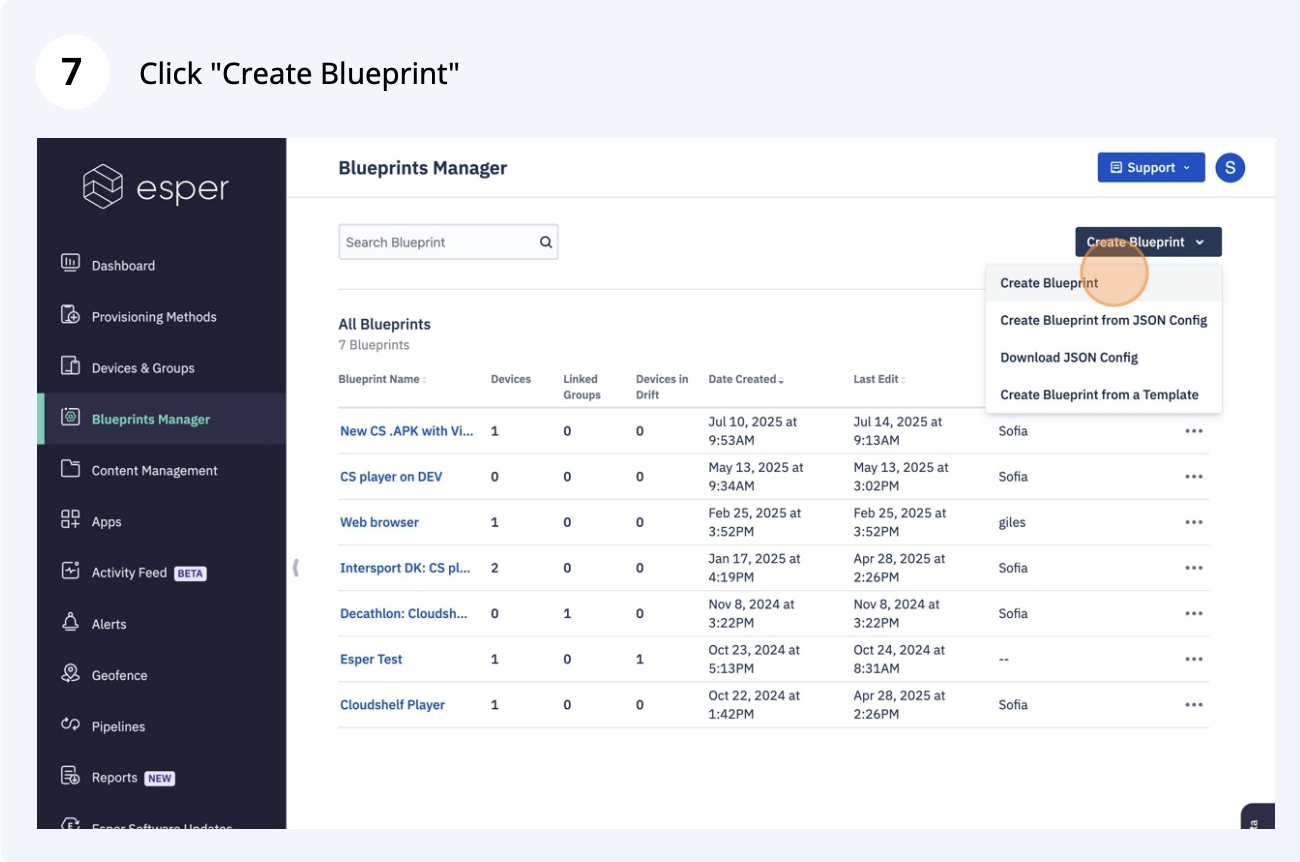1300x862 pixels.
Task: Click the Provisioning Methods icon
Action: (x=70, y=315)
